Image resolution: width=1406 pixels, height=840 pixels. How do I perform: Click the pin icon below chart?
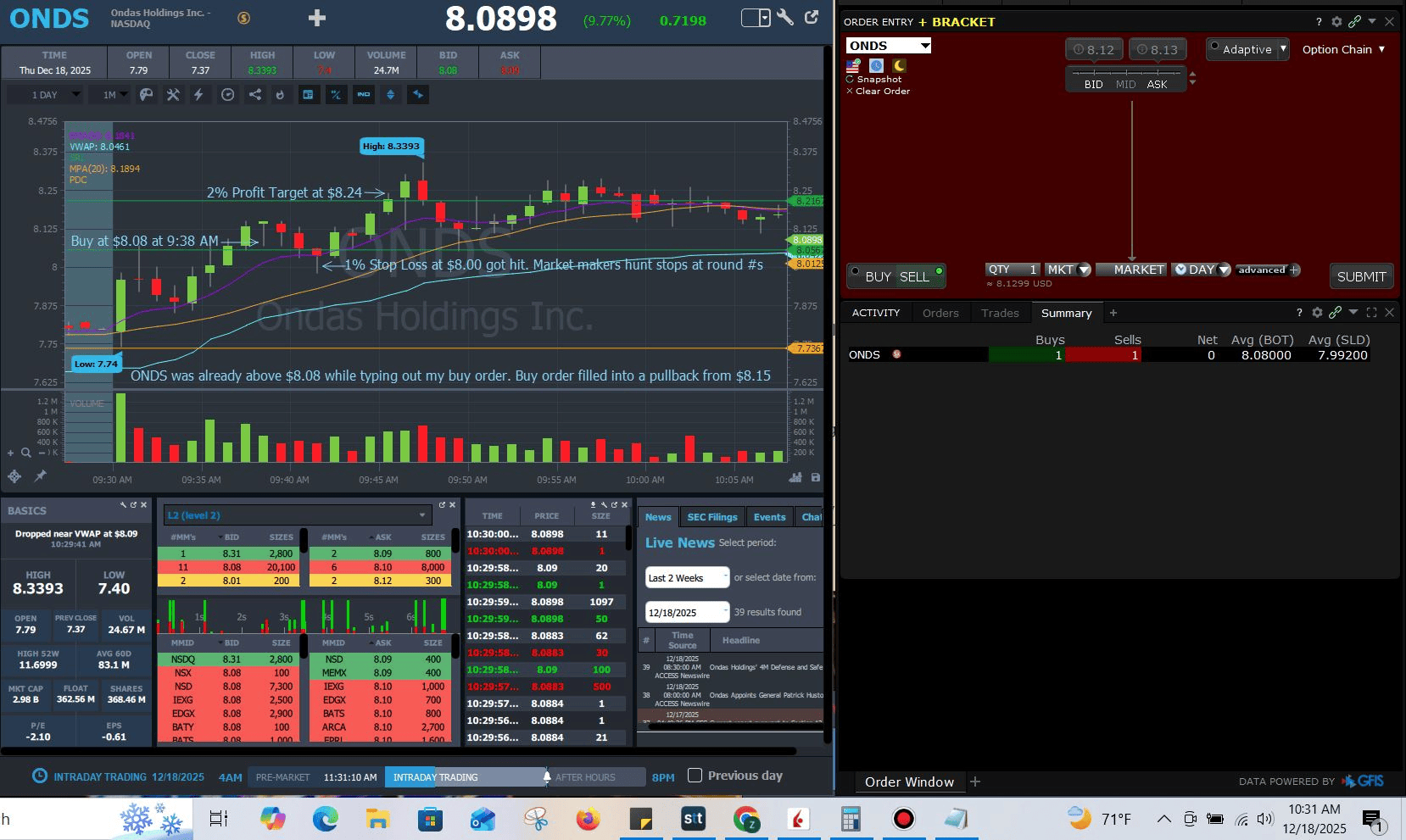point(40,476)
